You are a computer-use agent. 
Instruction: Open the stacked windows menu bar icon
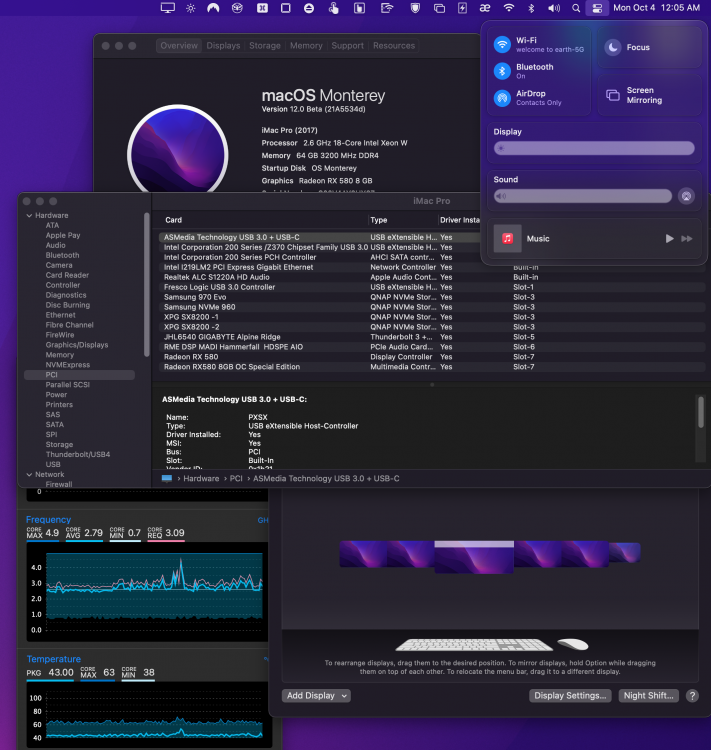click(x=439, y=8)
